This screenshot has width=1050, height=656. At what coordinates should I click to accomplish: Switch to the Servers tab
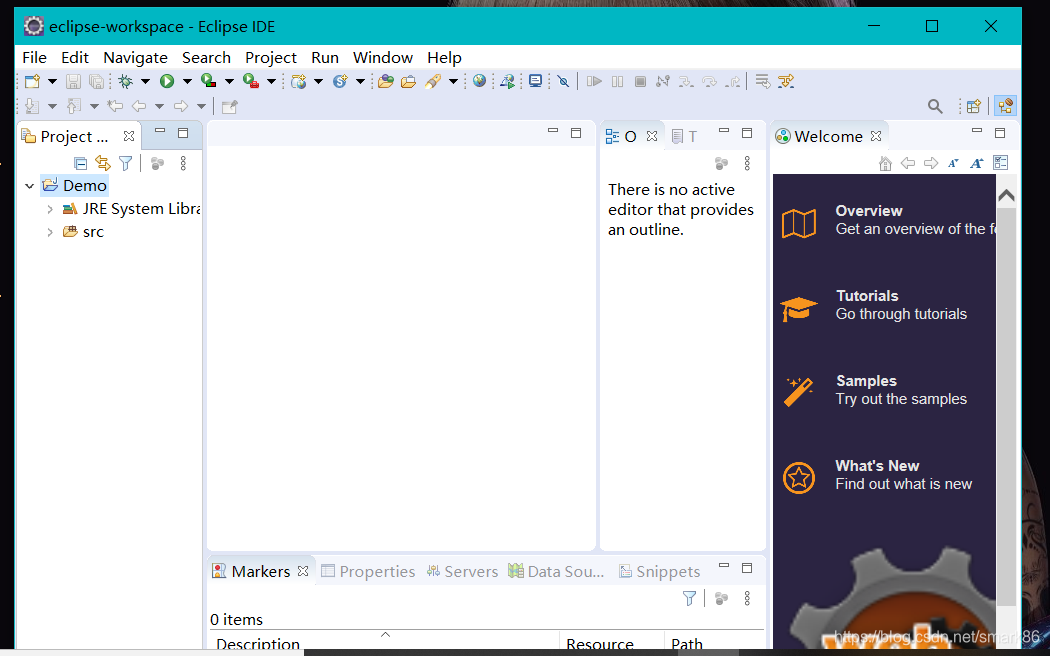463,572
